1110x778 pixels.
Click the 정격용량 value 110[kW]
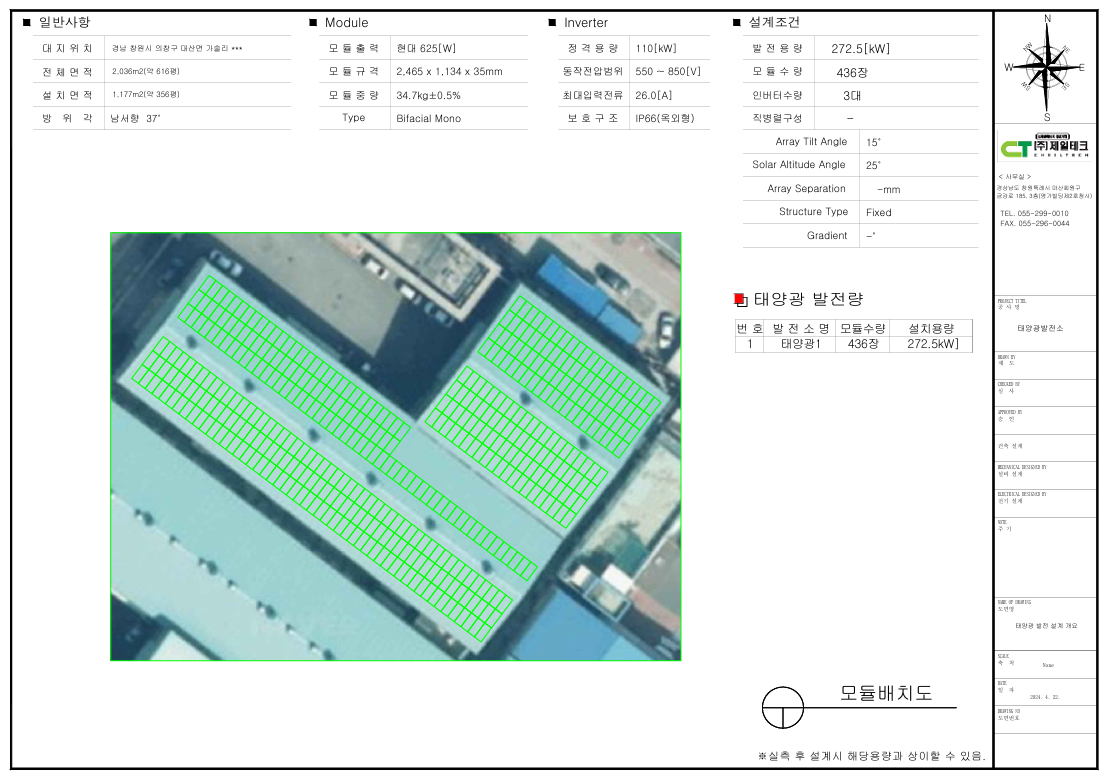(x=656, y=48)
